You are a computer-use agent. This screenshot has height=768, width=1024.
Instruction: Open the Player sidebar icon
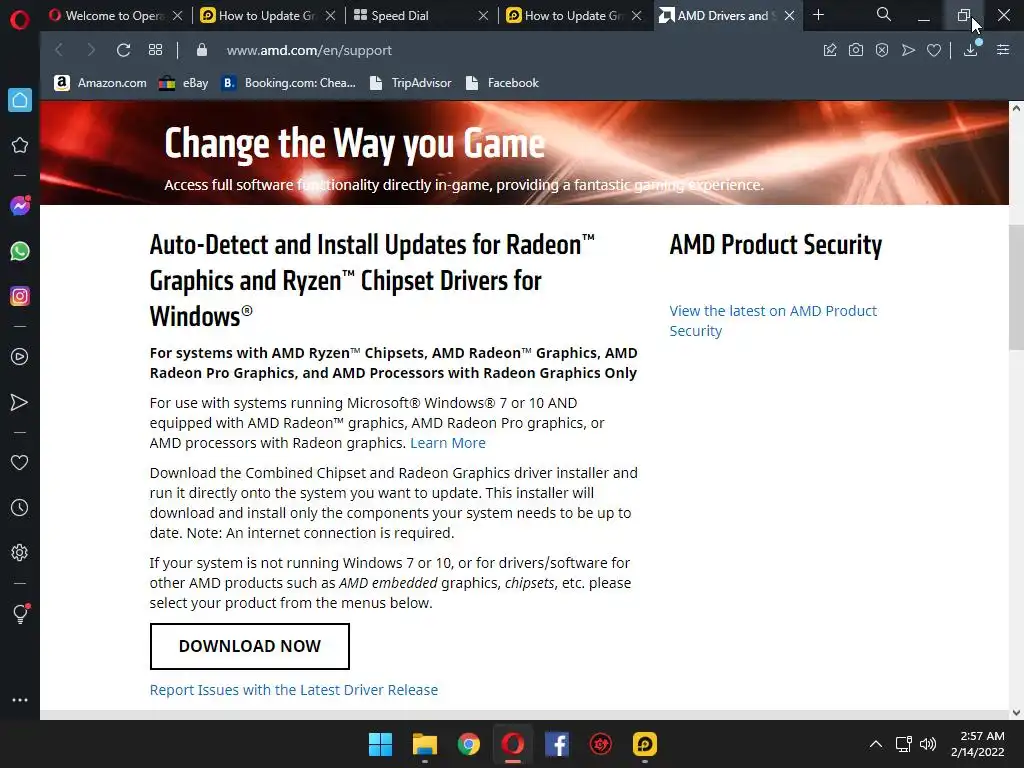[20, 357]
